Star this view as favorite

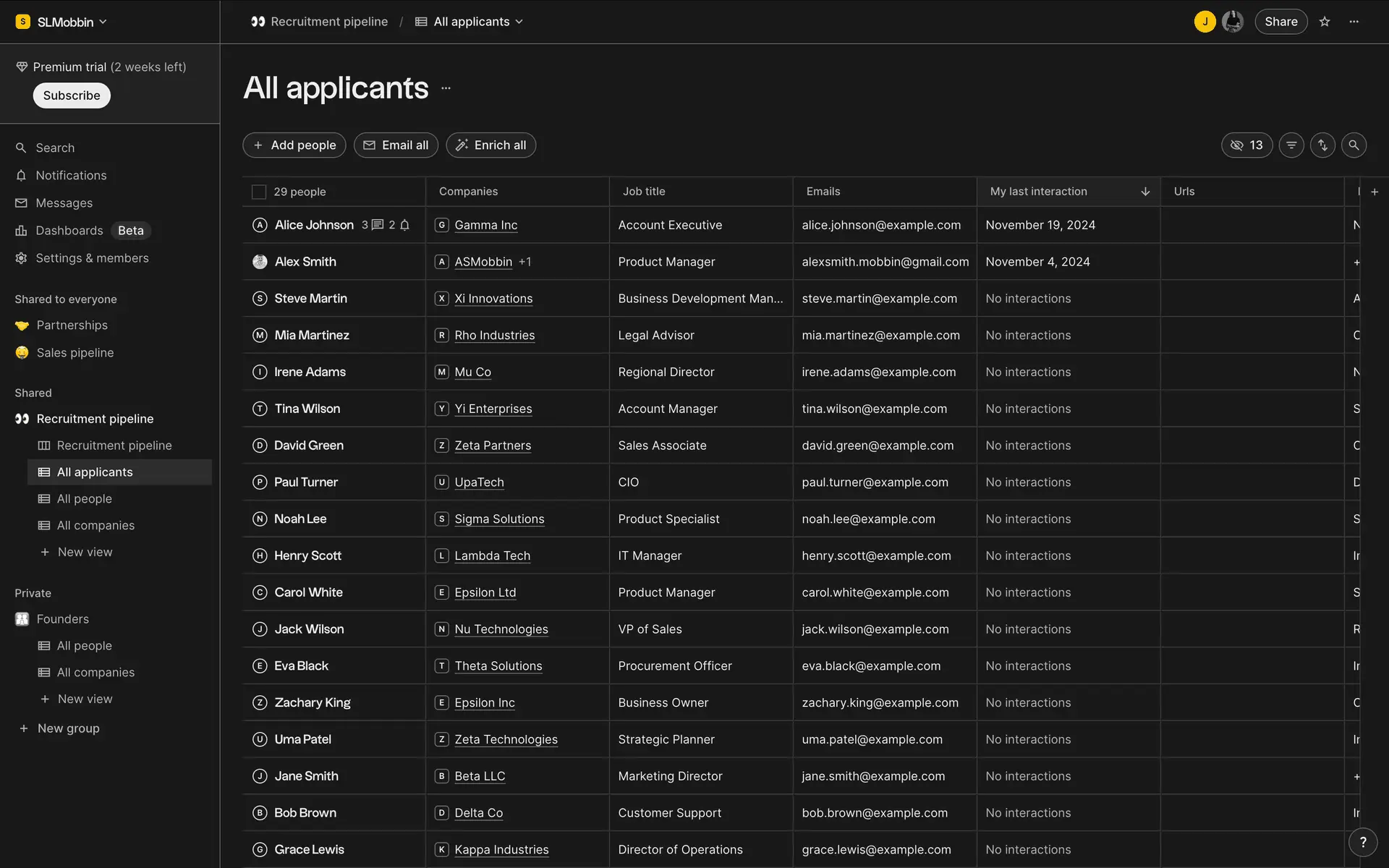click(1325, 22)
